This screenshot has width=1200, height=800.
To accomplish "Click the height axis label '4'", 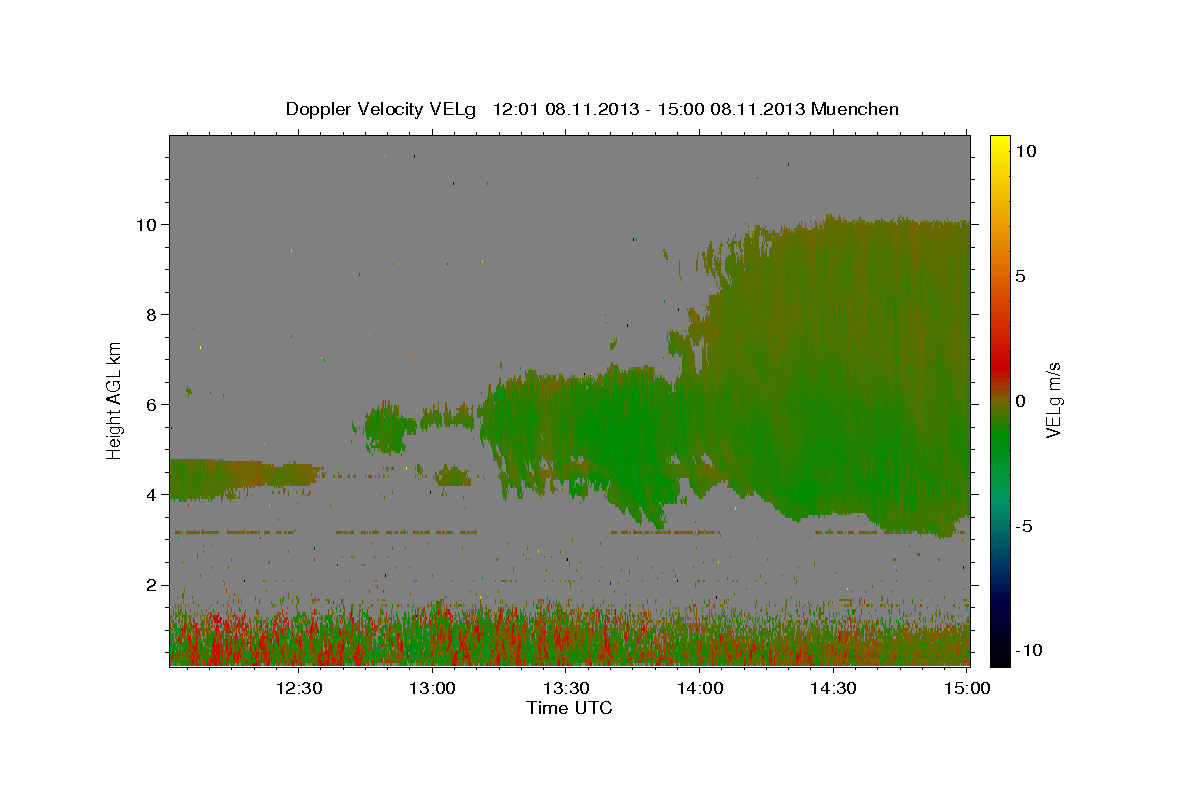I will [x=151, y=494].
